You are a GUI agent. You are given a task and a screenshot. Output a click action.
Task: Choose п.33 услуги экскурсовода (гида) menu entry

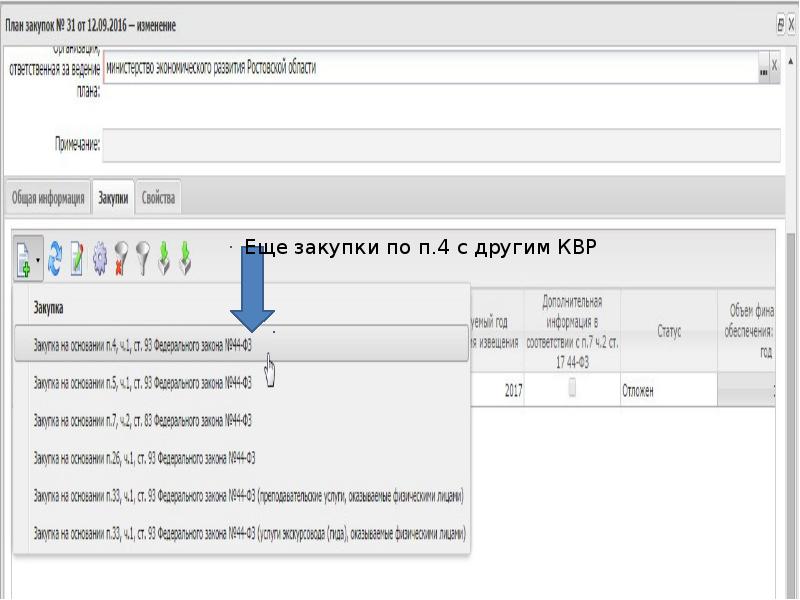click(x=241, y=534)
